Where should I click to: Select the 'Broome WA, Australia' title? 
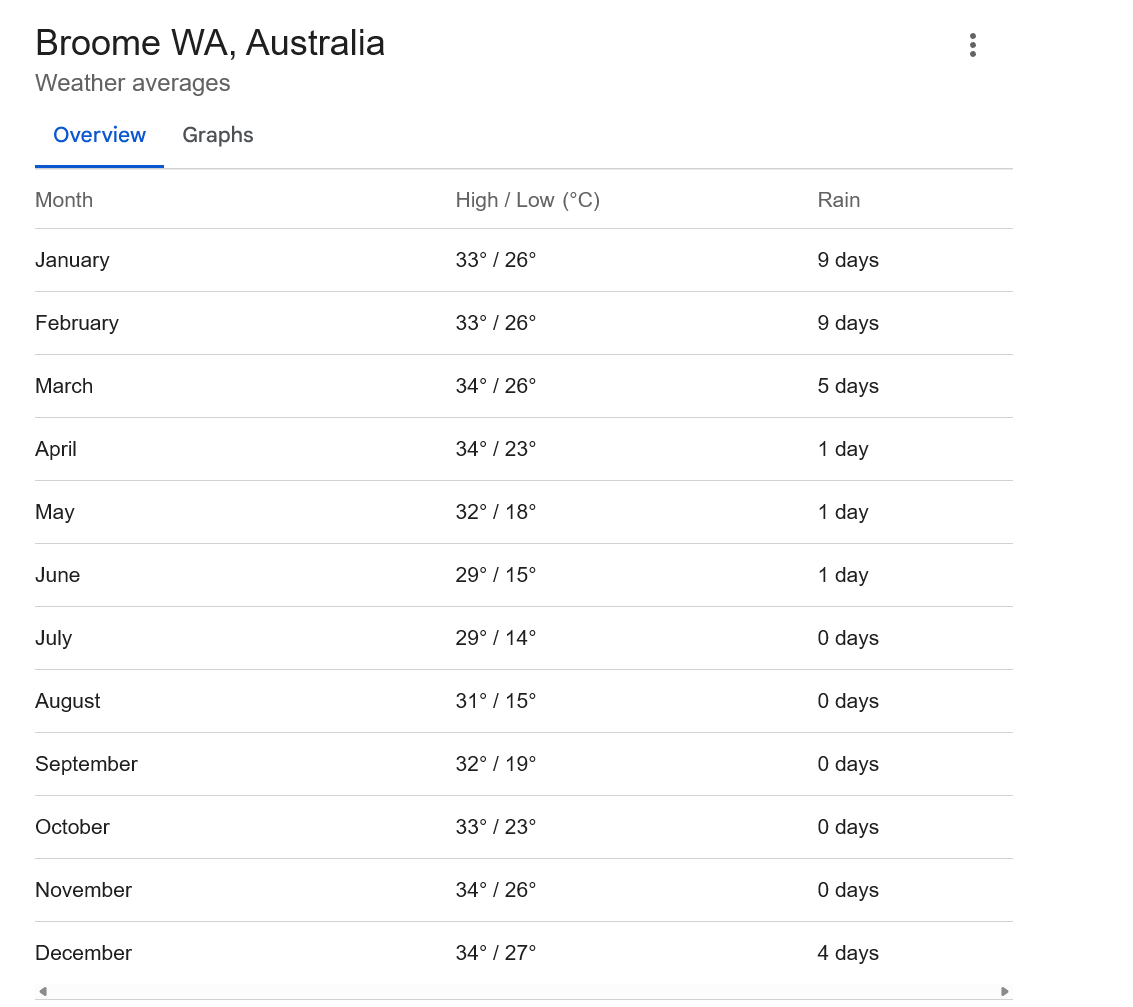click(210, 43)
